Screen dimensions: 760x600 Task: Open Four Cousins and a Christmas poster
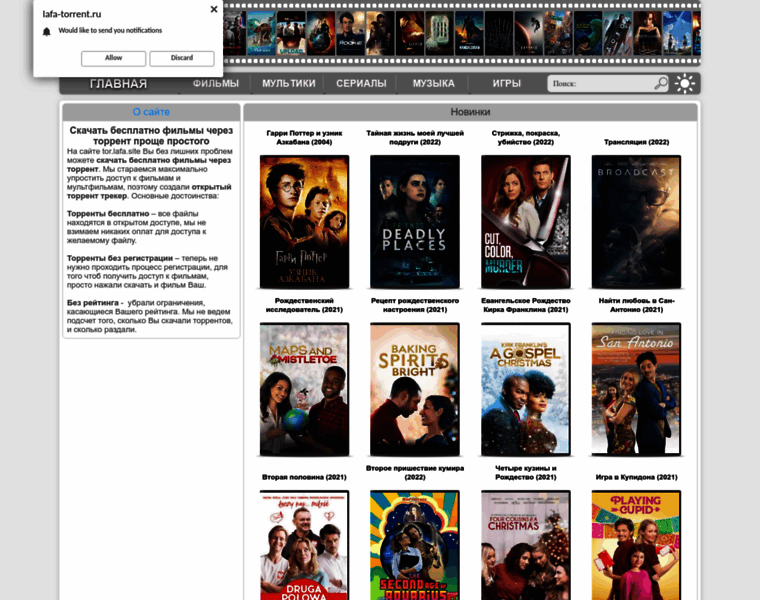pyautogui.click(x=526, y=545)
